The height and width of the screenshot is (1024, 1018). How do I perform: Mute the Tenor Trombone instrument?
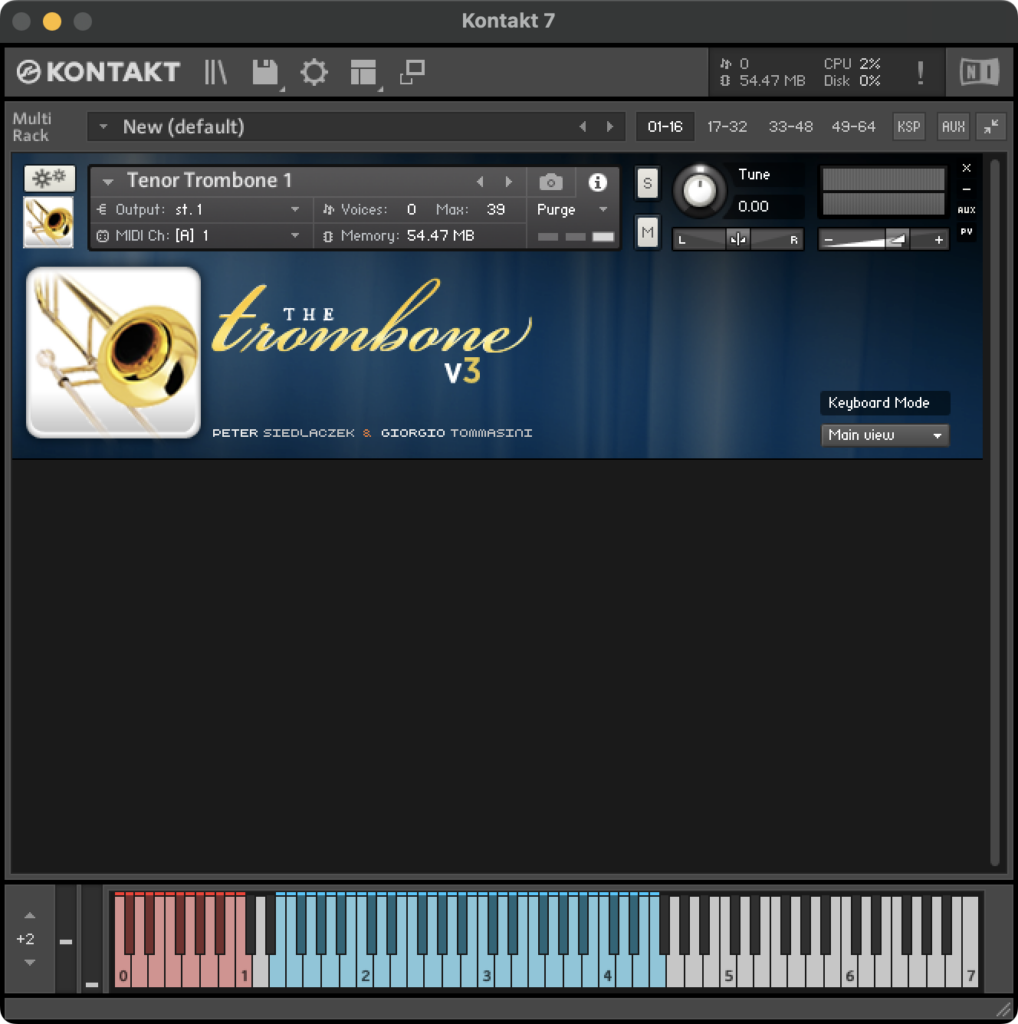pos(647,232)
